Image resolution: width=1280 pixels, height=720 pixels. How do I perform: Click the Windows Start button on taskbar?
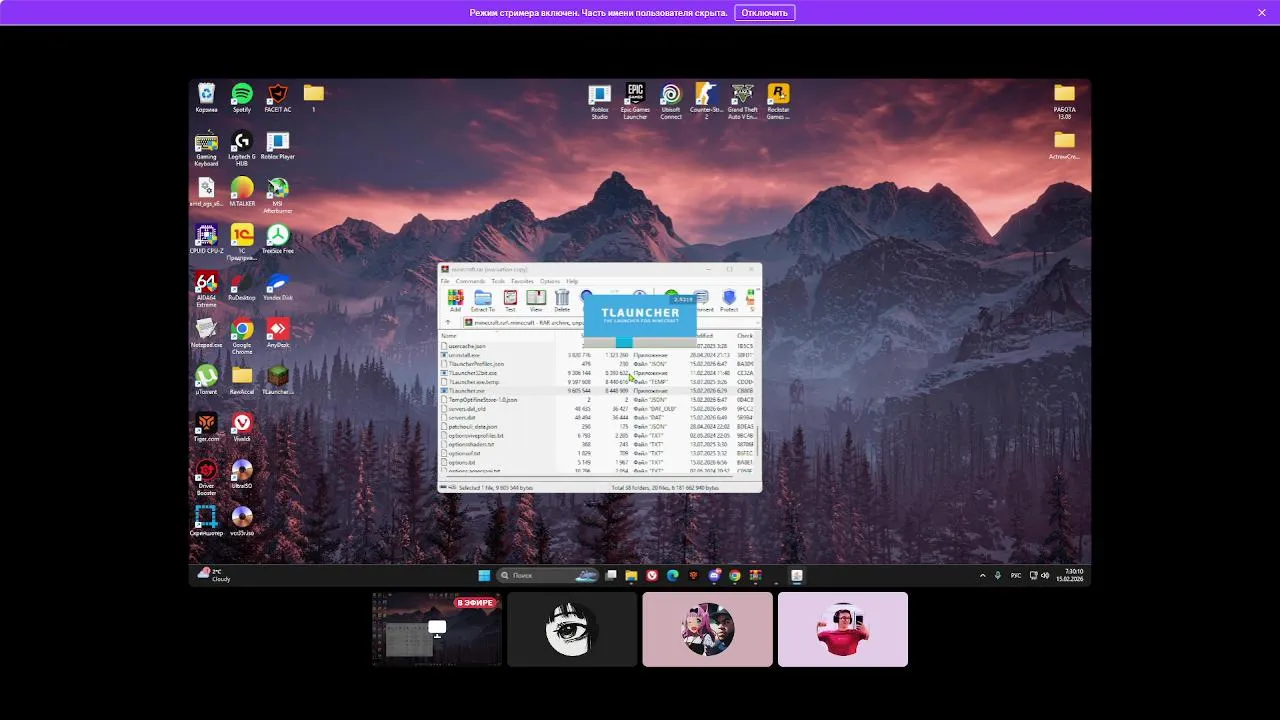pos(484,575)
